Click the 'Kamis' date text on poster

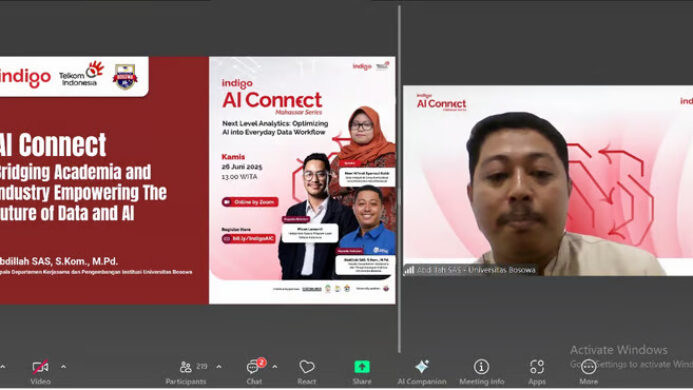tap(233, 157)
